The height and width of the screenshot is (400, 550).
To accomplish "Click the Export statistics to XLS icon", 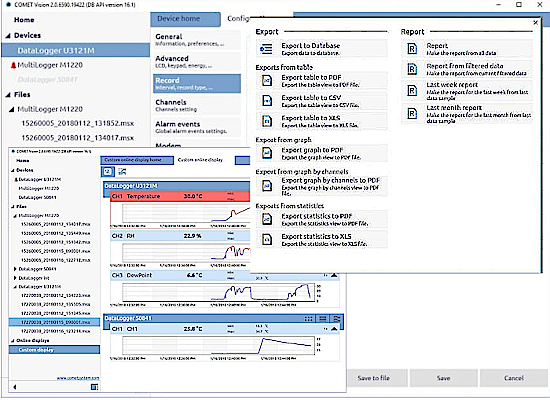I will tap(267, 240).
